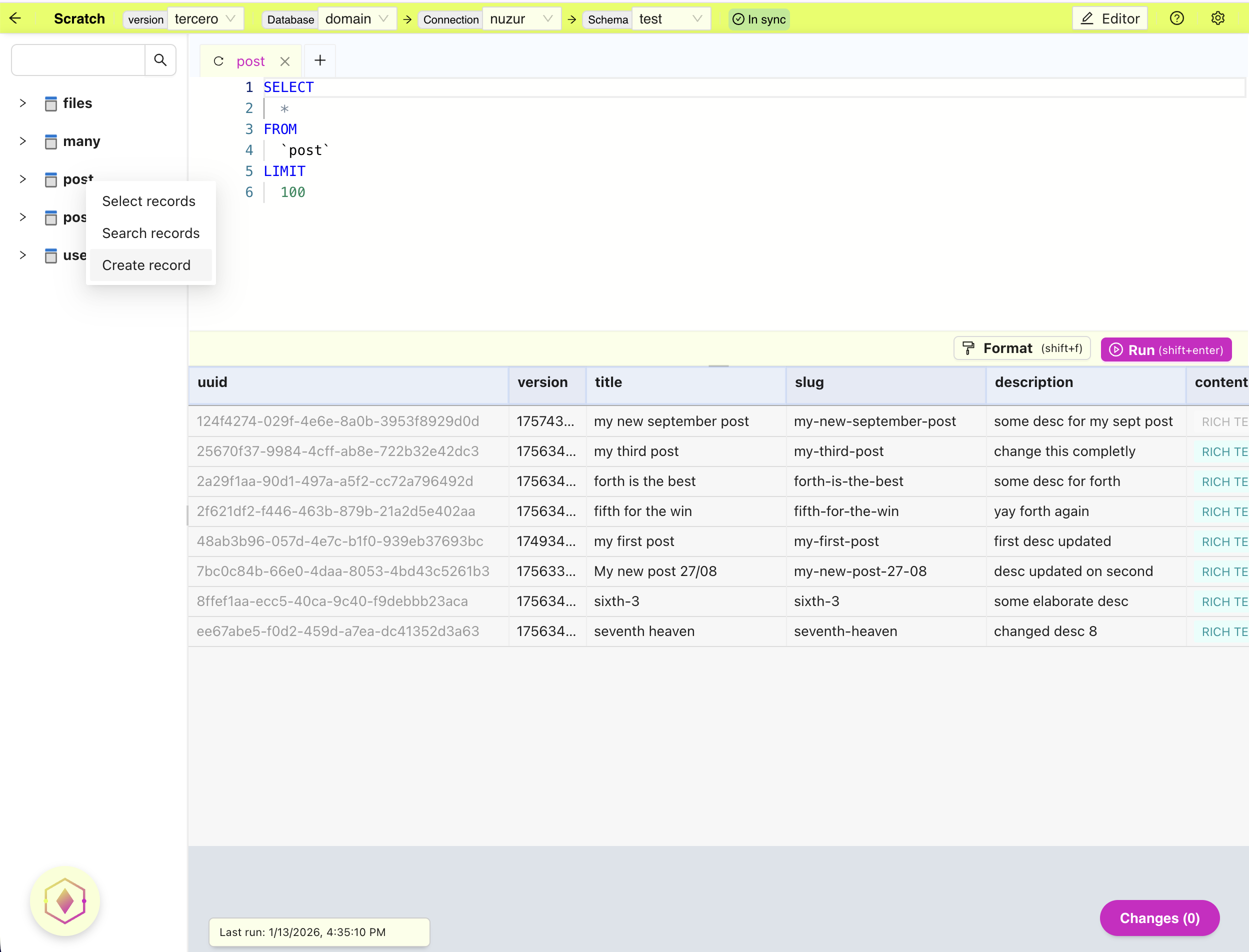Click the back arrow next to Scratch
Viewport: 1249px width, 952px height.
point(15,17)
